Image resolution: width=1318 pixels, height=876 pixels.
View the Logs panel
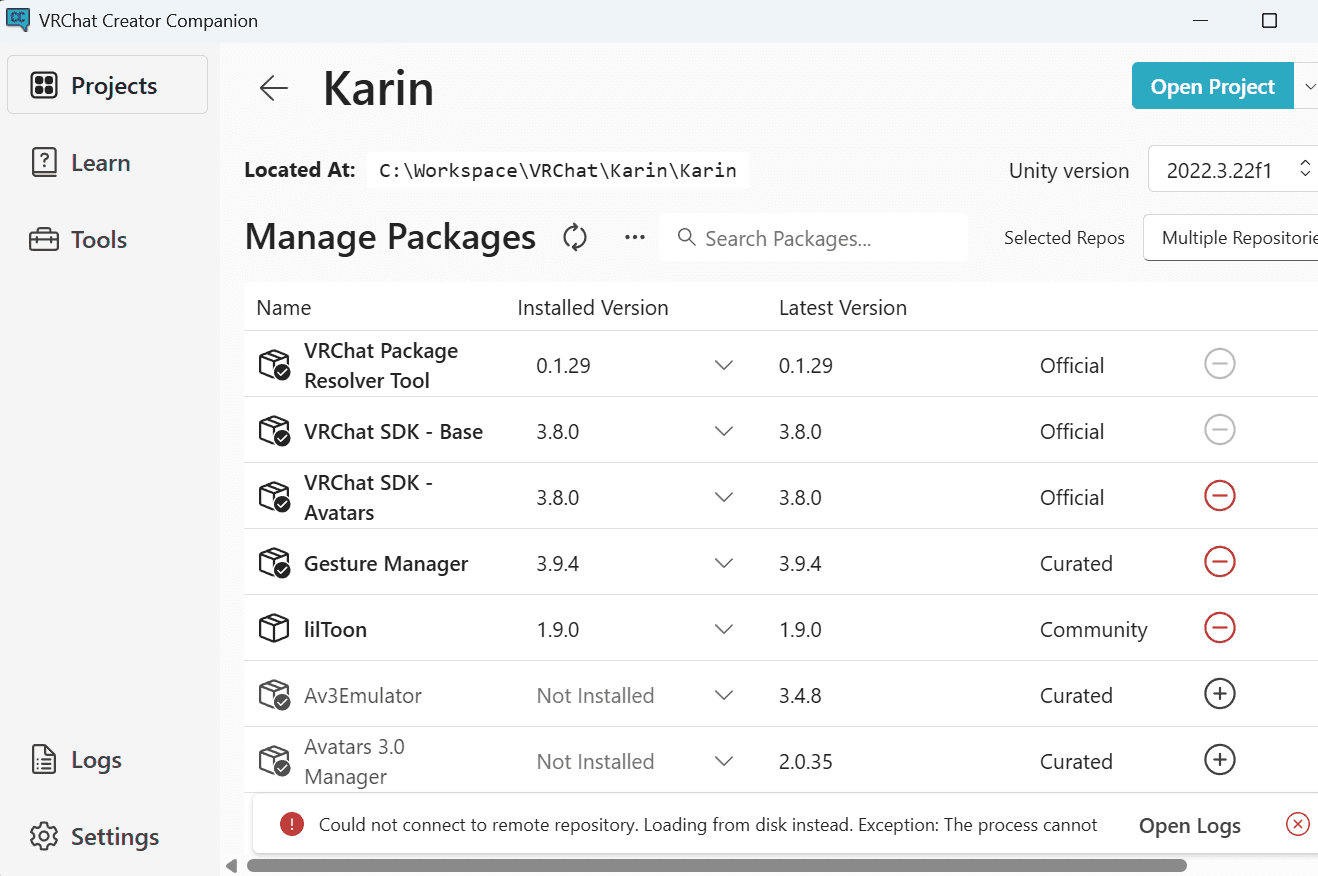(x=95, y=759)
